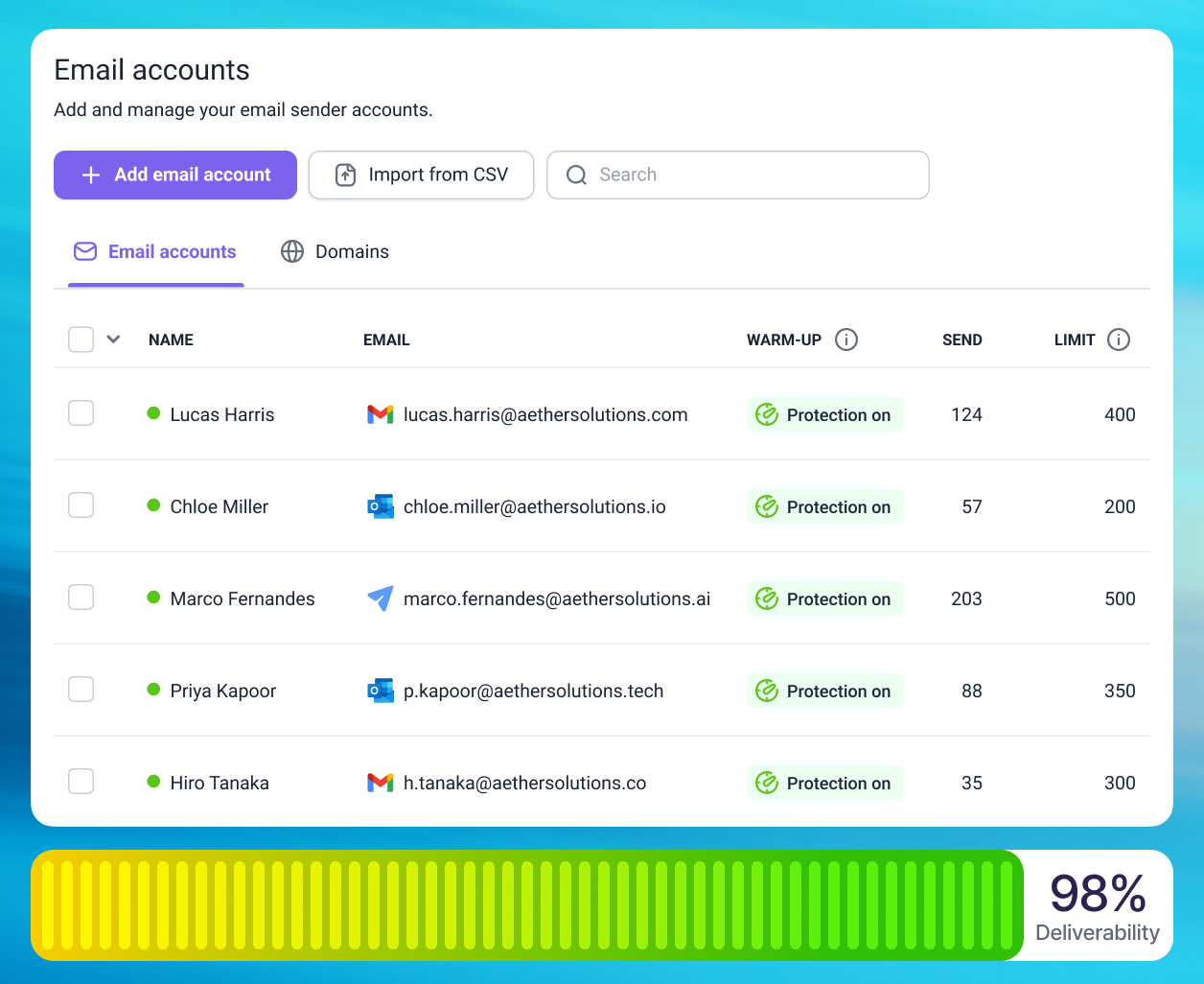
Task: Open the LIMIT info tooltip icon
Action: point(1119,340)
